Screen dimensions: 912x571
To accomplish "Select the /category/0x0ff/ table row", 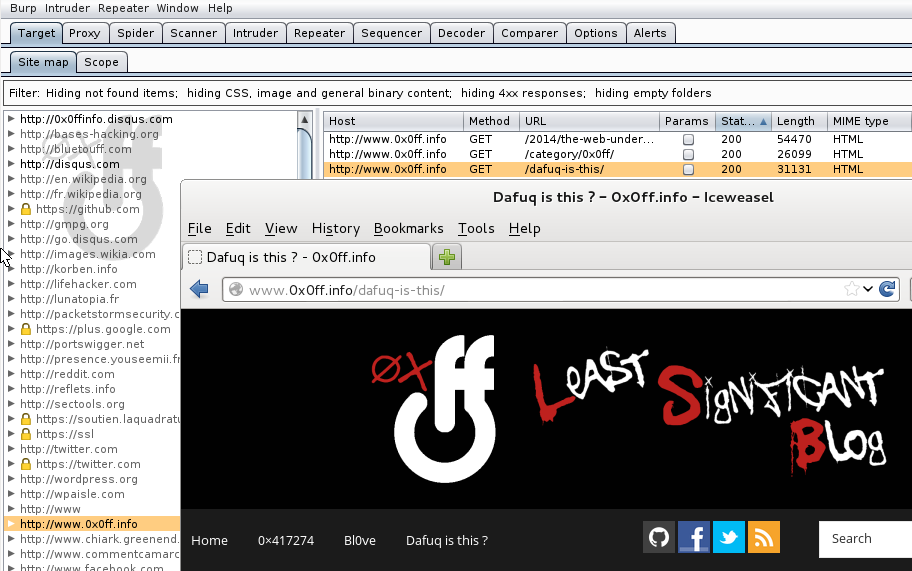I will 617,154.
